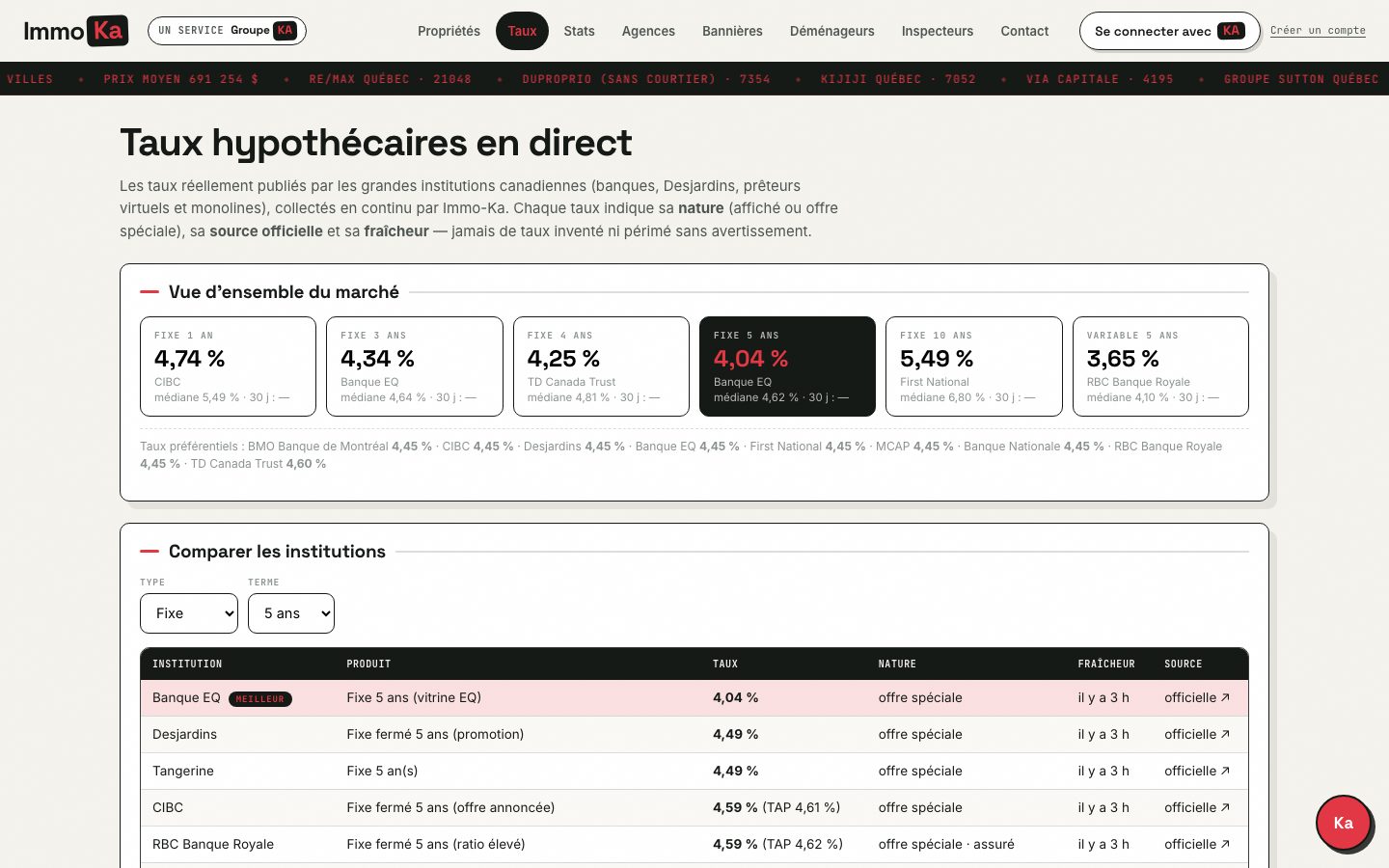Open the officielle source link for CIBC
This screenshot has height=868, width=1389.
pyautogui.click(x=1197, y=807)
